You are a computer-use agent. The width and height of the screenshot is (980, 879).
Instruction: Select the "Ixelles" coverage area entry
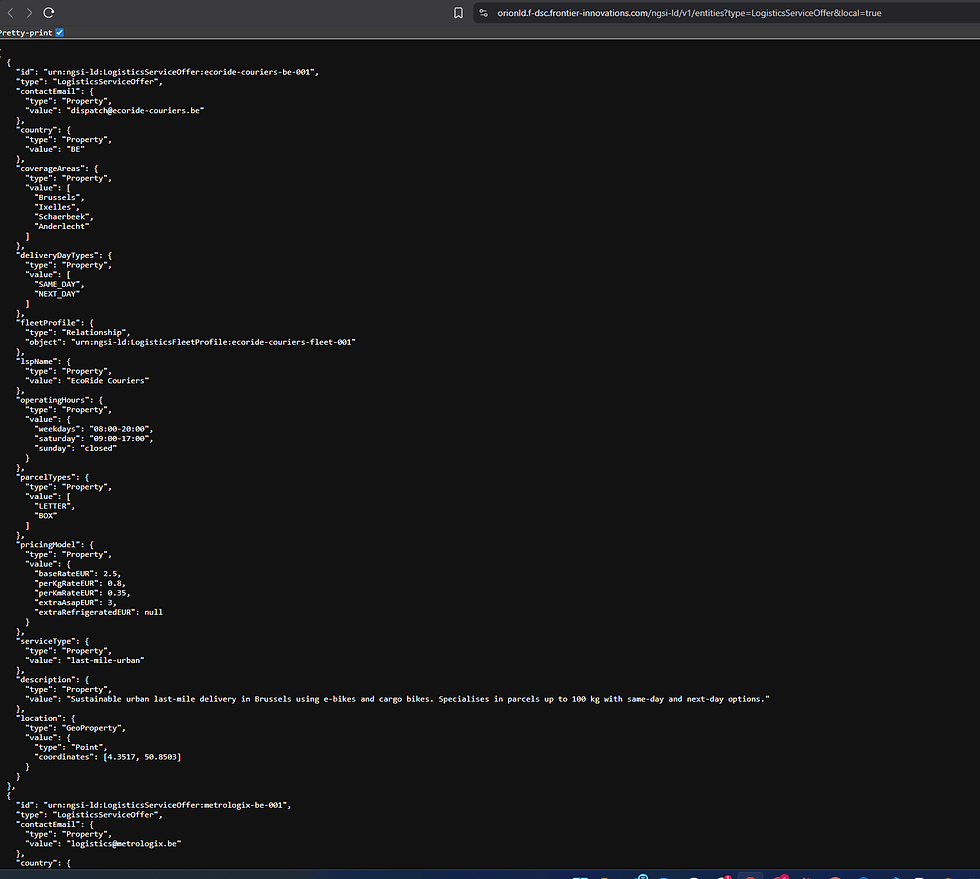[x=54, y=207]
